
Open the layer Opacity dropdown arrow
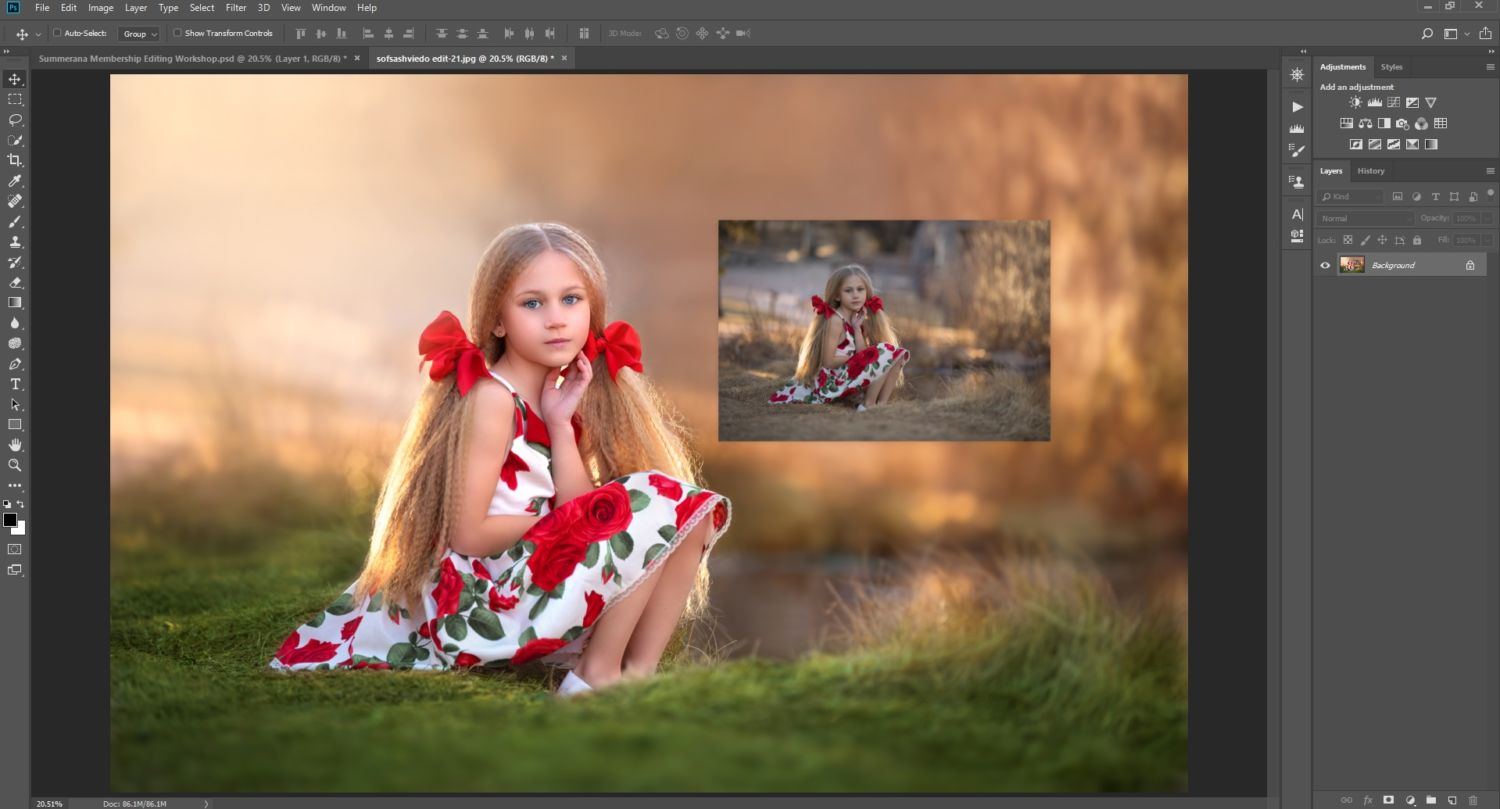pyautogui.click(x=1488, y=218)
